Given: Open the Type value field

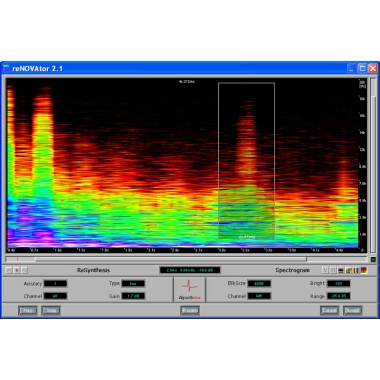Looking at the screenshot, I should coord(133,284).
